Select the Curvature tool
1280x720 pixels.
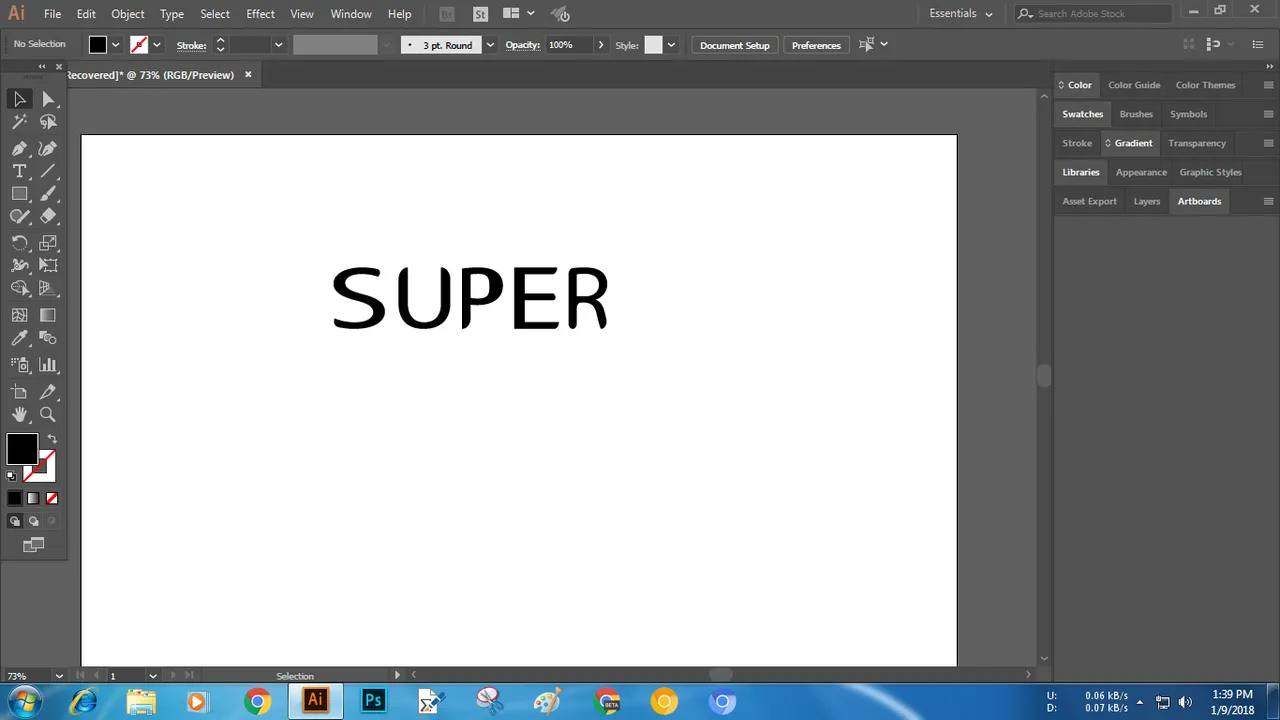pos(48,148)
